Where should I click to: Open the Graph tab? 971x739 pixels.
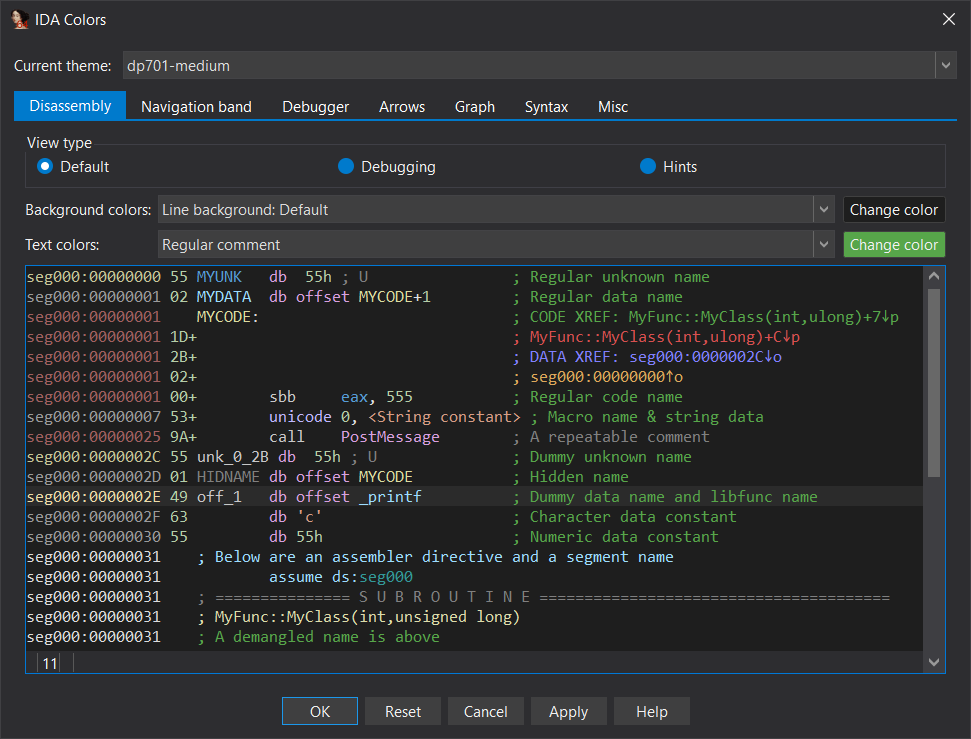click(x=474, y=106)
